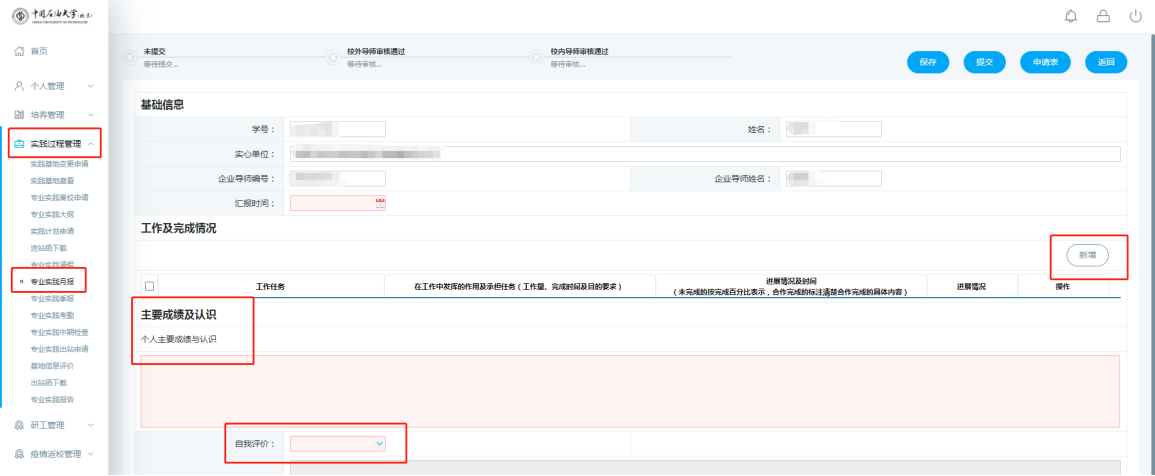Click the 保存 button

[x=928, y=62]
